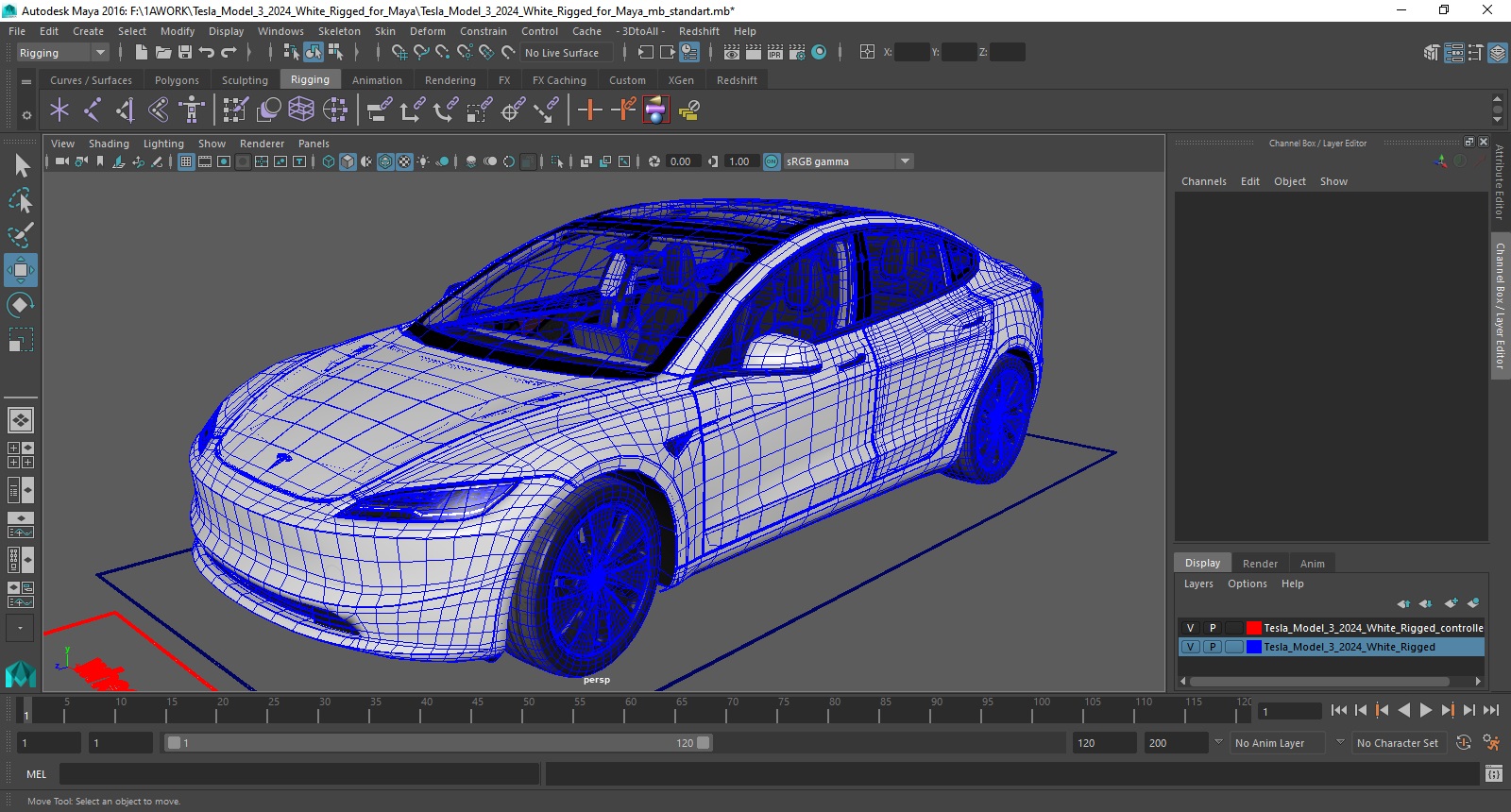Click the red color swatch of controllers layer

pos(1254,628)
